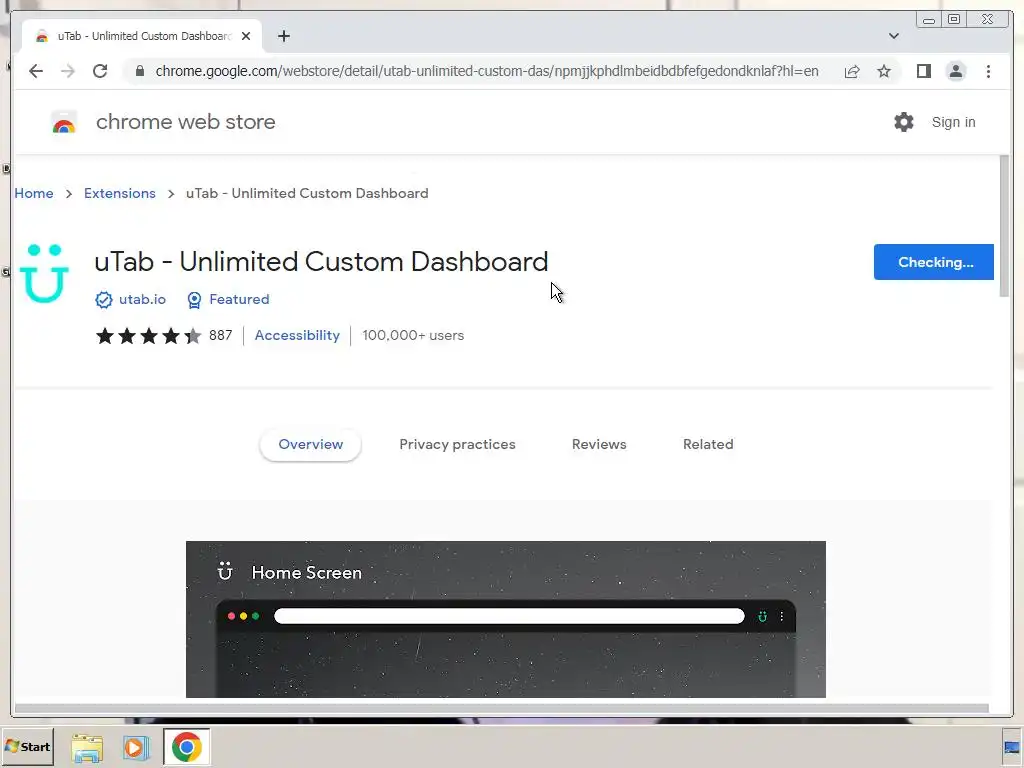Click the verified publisher badge icon

(104, 300)
